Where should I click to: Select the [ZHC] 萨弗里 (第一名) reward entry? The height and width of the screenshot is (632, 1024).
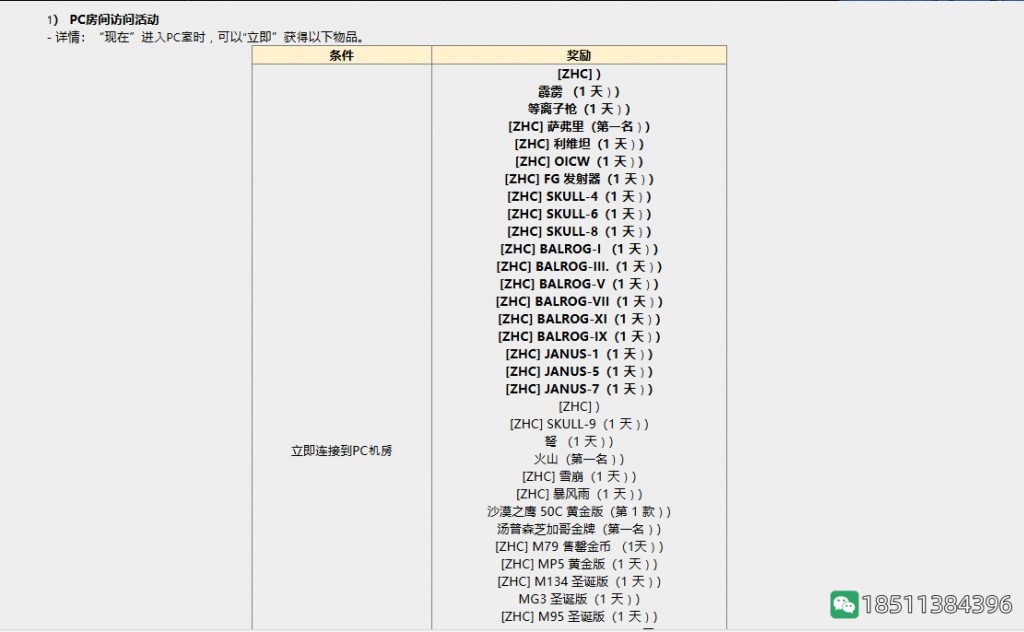pyautogui.click(x=578, y=126)
